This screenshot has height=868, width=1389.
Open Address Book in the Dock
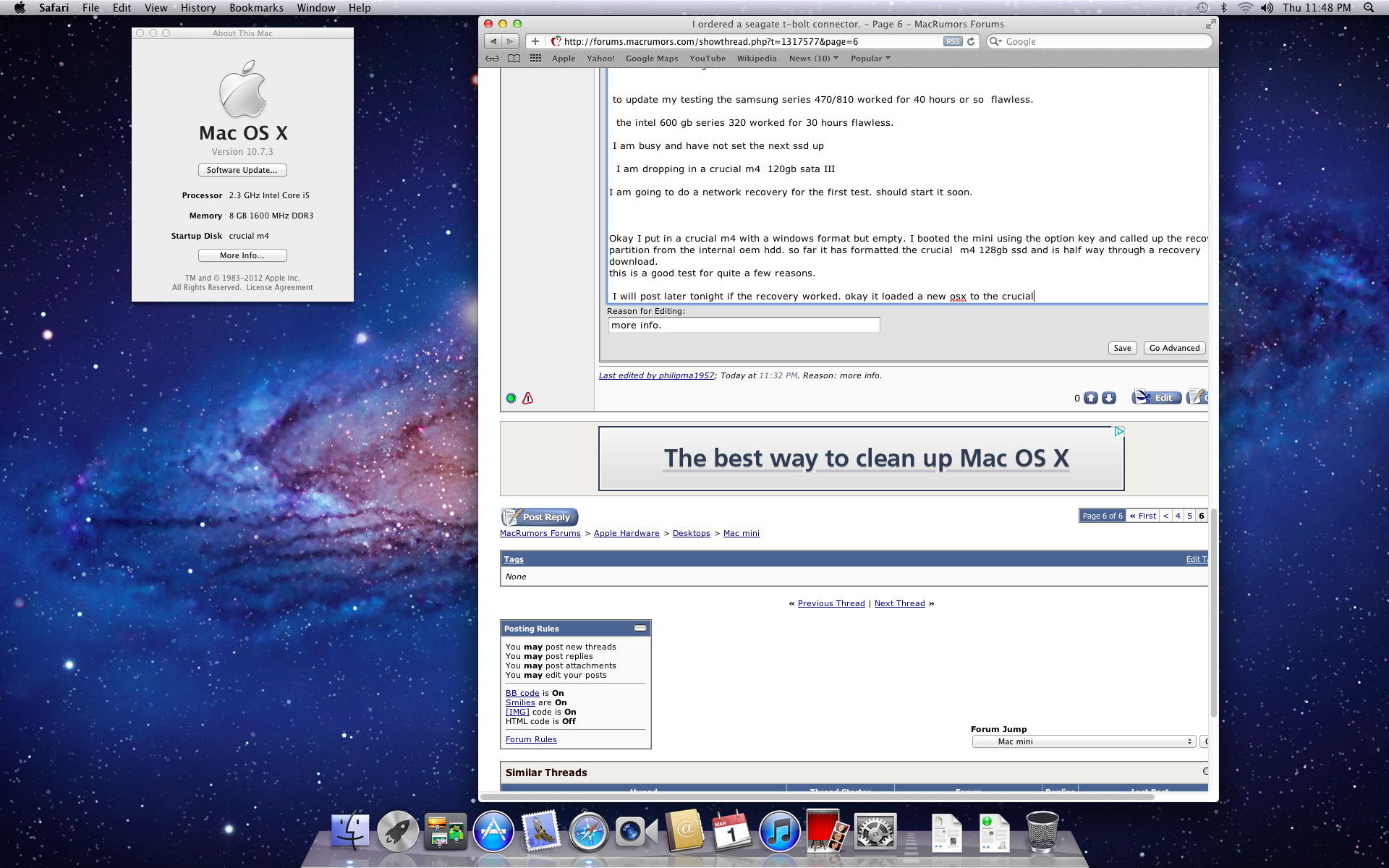[684, 830]
